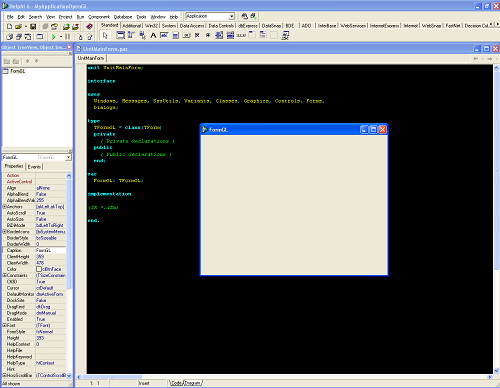
Task: Switch to the Events tab in Object Inspector
Action: coord(34,167)
